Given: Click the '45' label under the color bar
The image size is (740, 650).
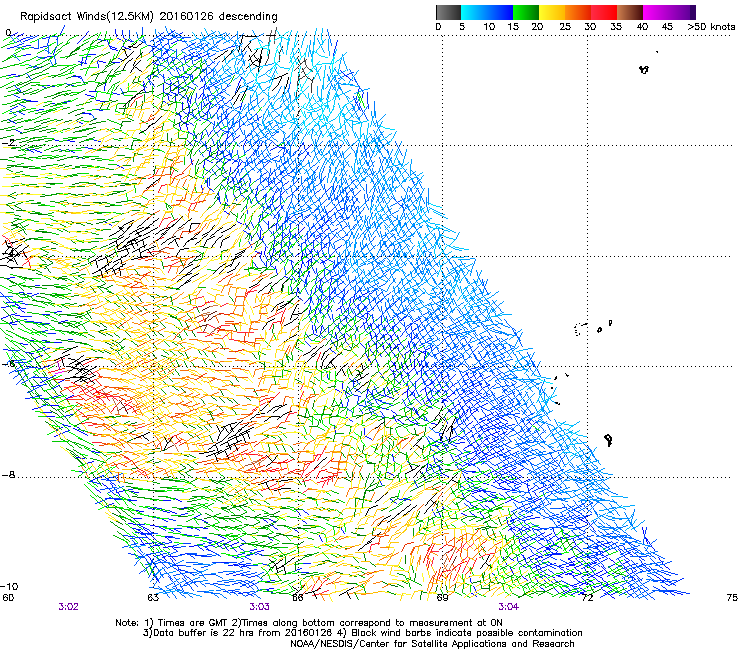Looking at the screenshot, I should (667, 27).
